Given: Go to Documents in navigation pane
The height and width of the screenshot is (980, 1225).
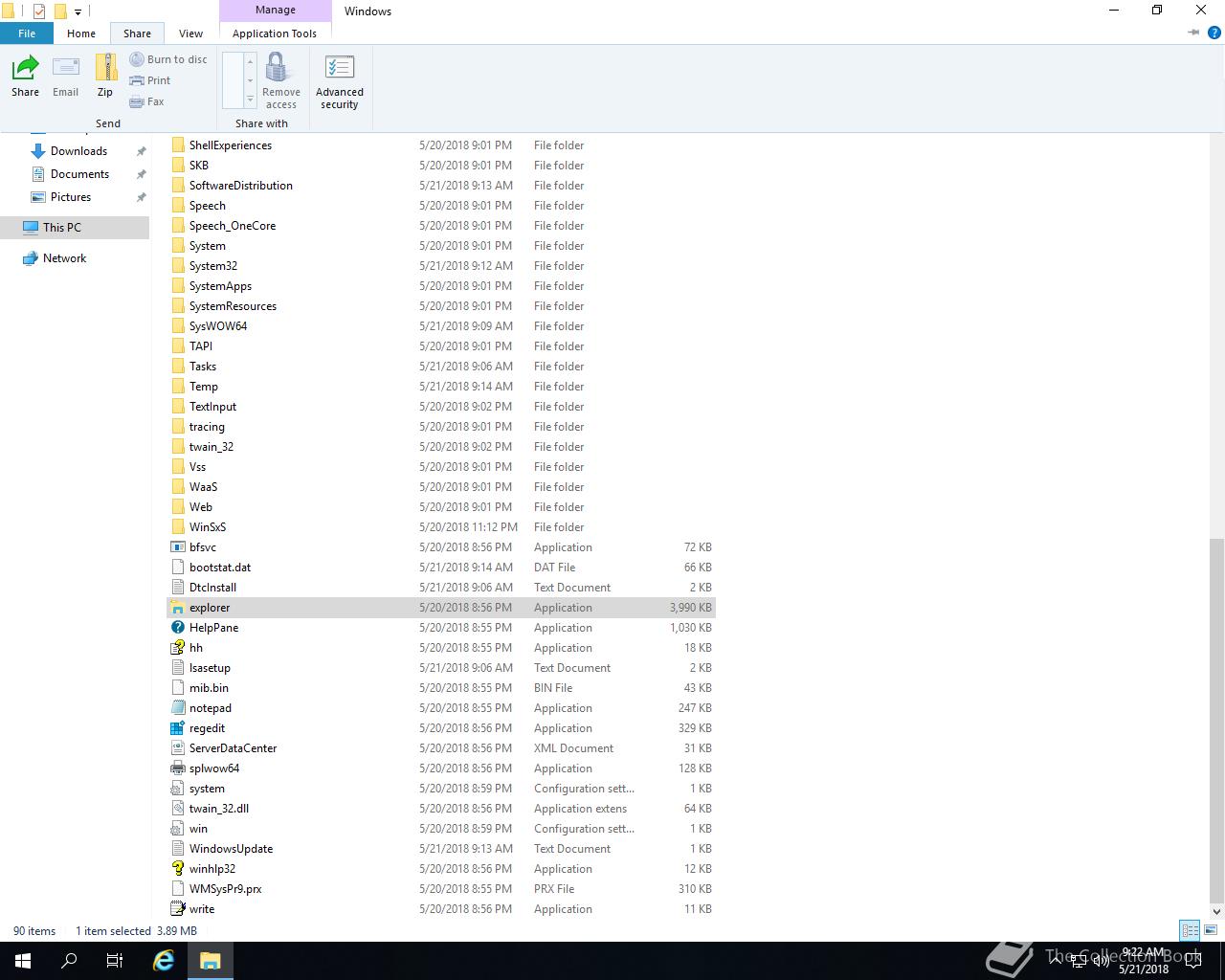Looking at the screenshot, I should [x=79, y=174].
